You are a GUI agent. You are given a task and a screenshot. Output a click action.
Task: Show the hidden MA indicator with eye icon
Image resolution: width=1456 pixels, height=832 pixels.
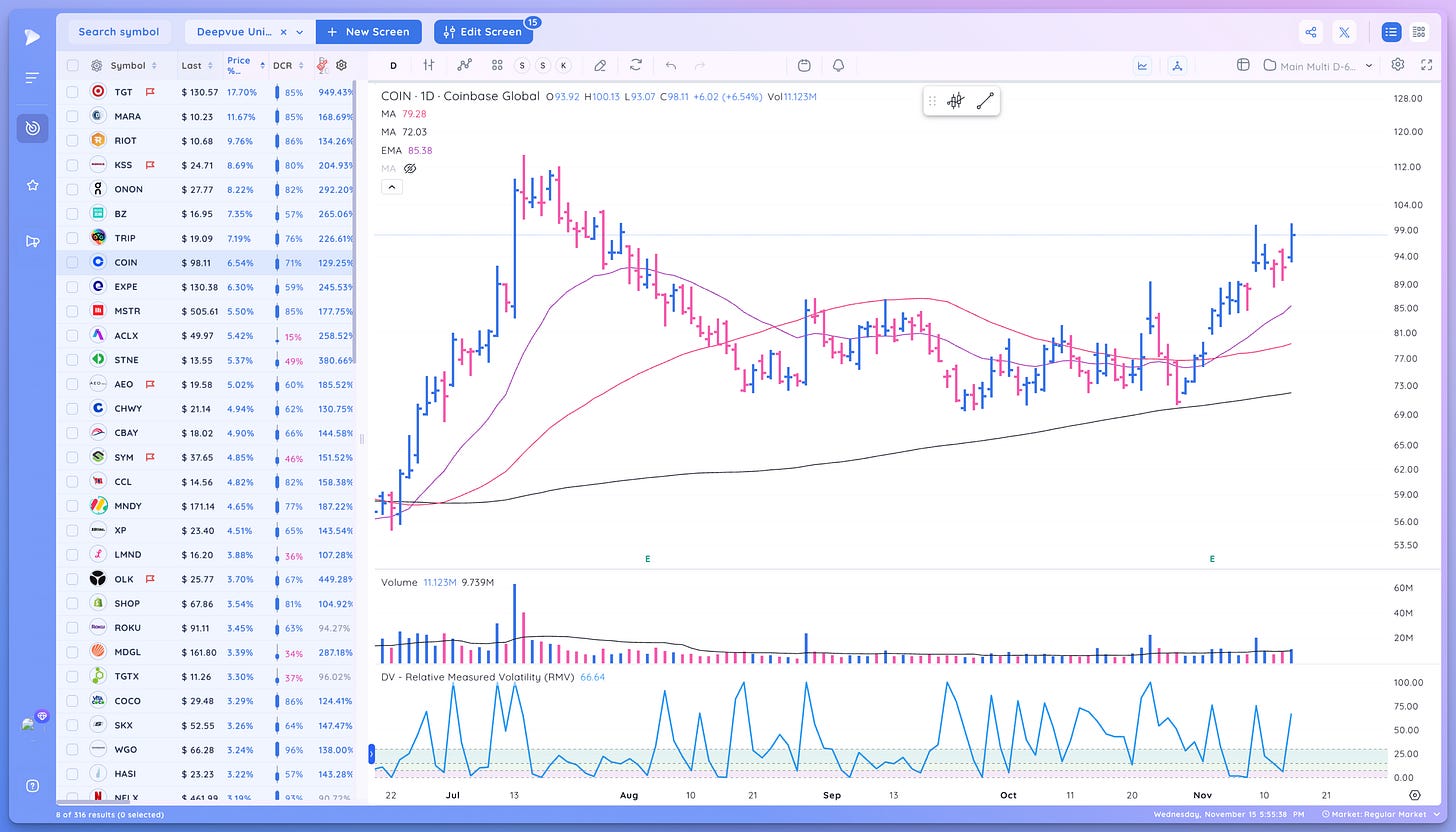409,168
